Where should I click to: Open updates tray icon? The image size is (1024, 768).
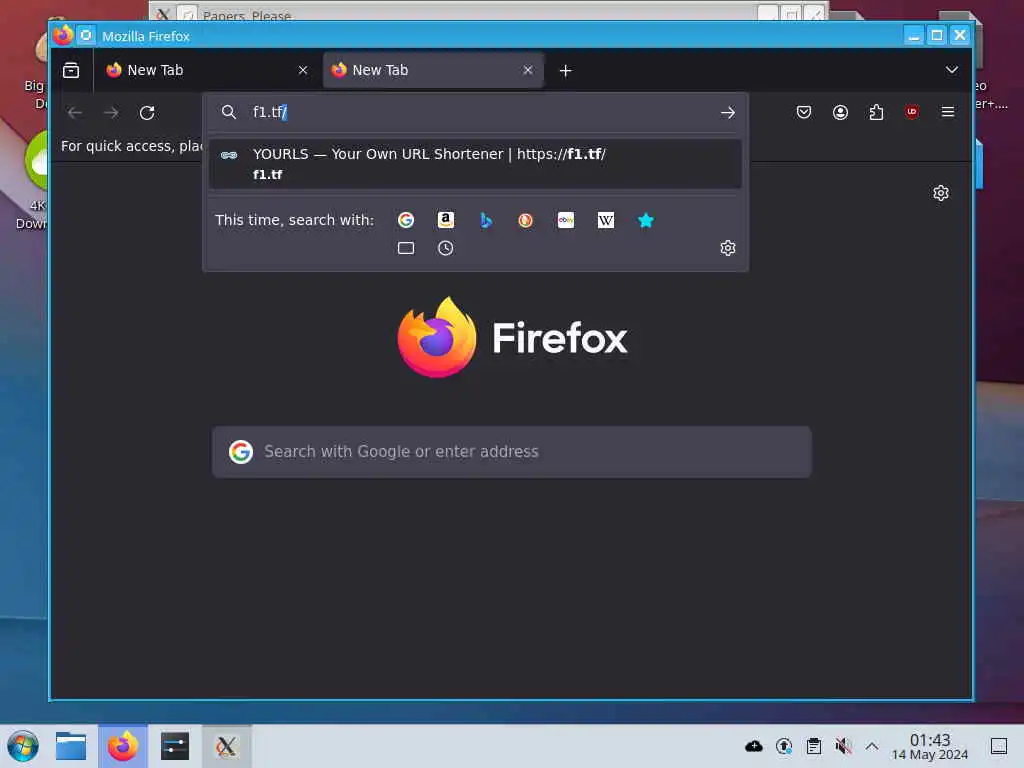(x=784, y=746)
